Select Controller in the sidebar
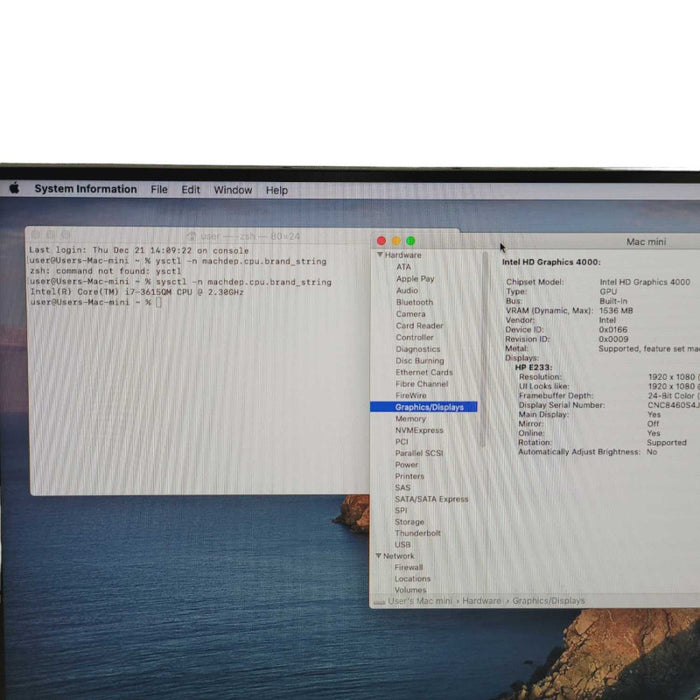Screen dimensions: 700x700 [414, 337]
